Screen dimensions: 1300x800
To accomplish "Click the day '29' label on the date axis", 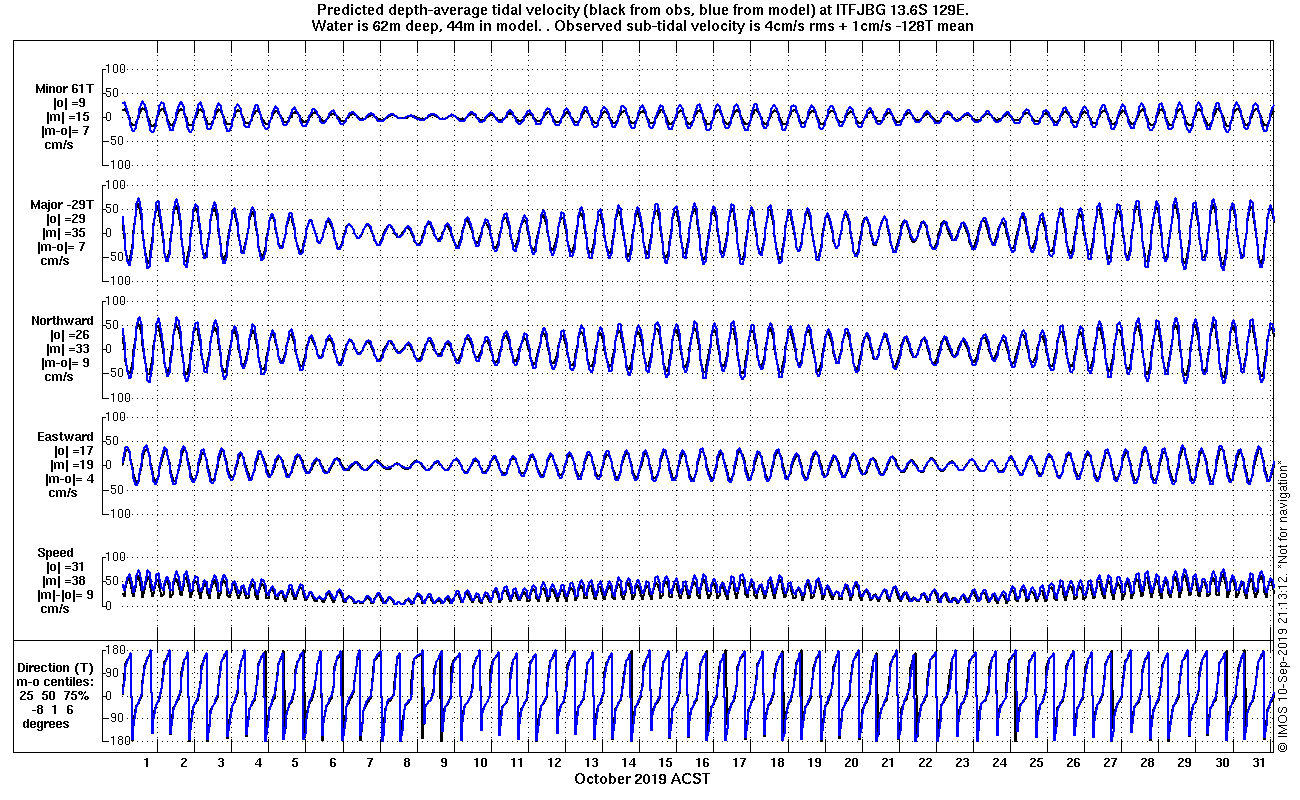I will (1184, 762).
